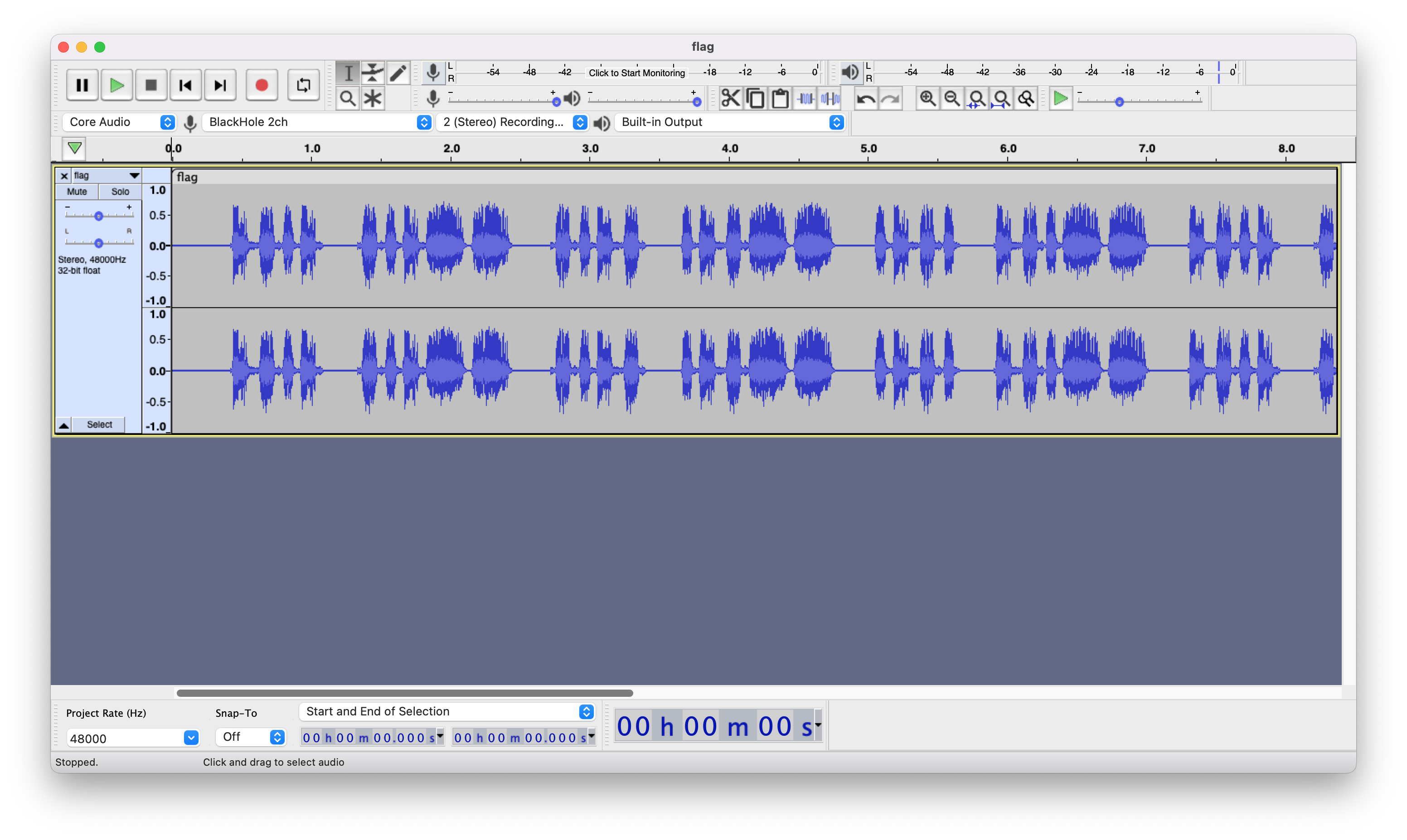Screen dimensions: 1407x840
Task: Click the Paste clipboard icon
Action: (780, 98)
